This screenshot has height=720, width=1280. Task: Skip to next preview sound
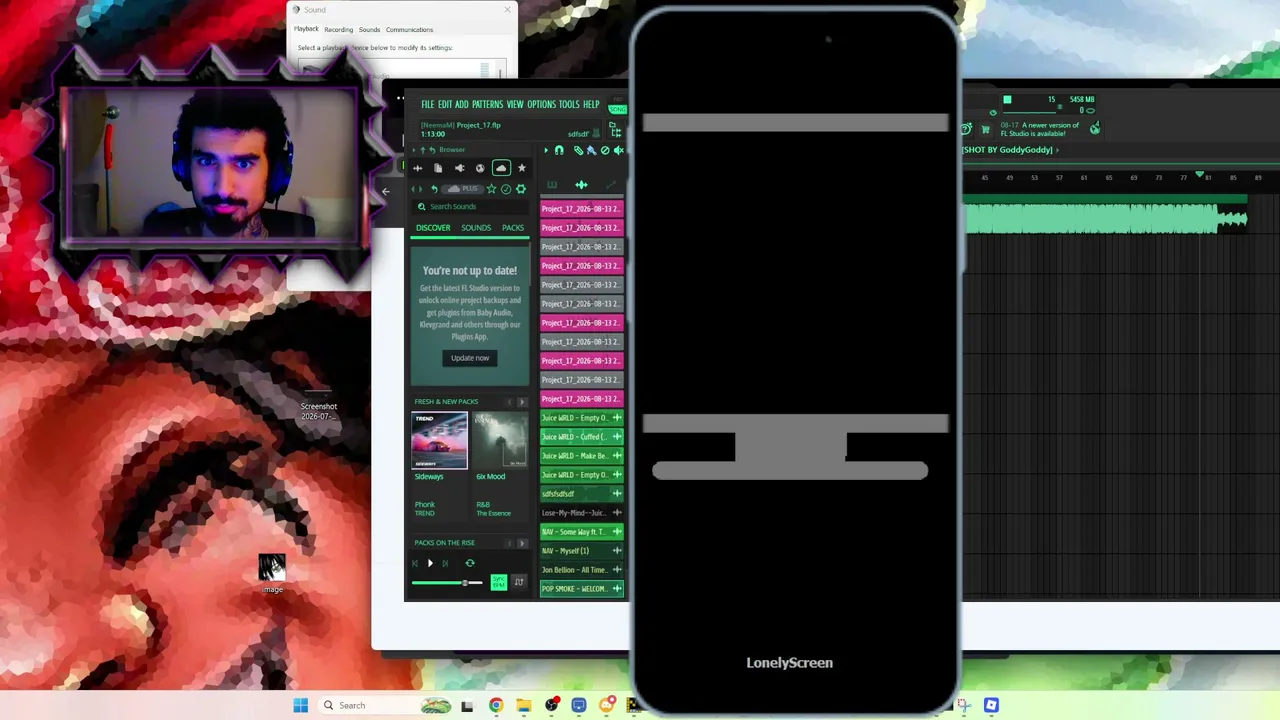pyautogui.click(x=445, y=563)
